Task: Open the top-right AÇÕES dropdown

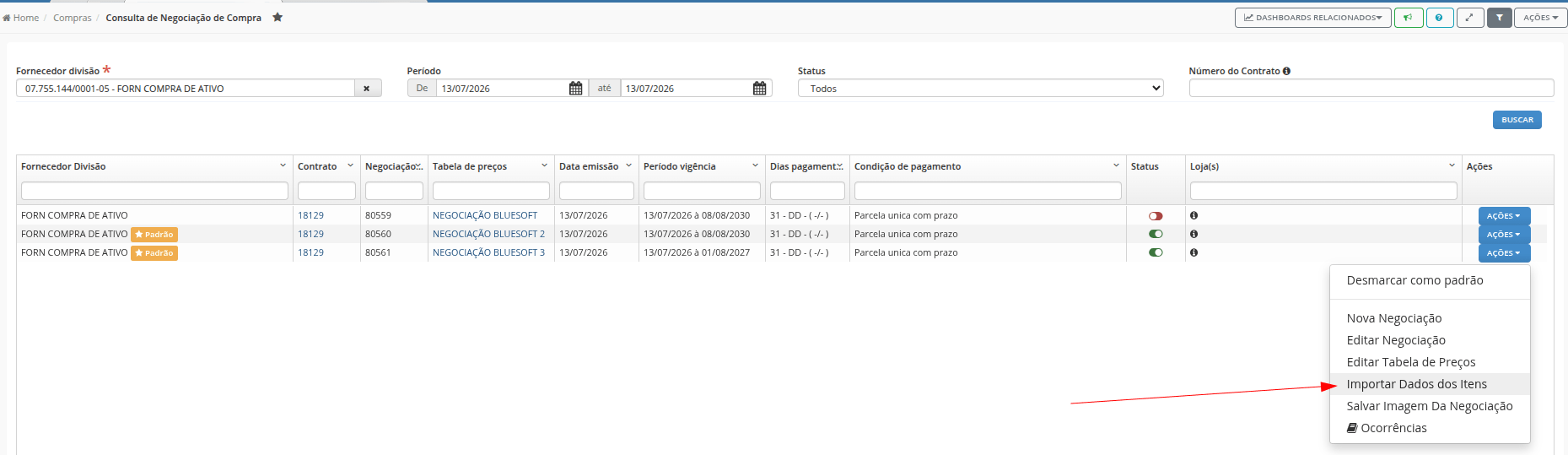Action: point(1540,18)
